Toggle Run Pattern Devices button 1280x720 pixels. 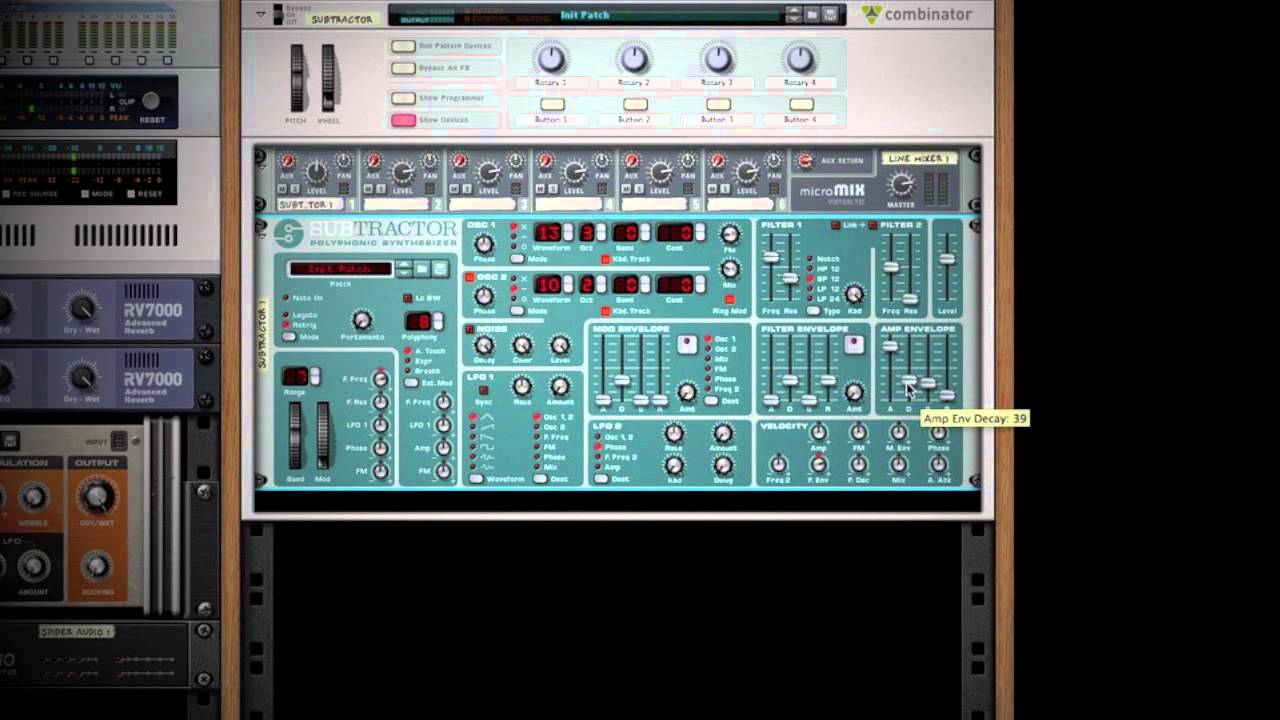pos(403,46)
